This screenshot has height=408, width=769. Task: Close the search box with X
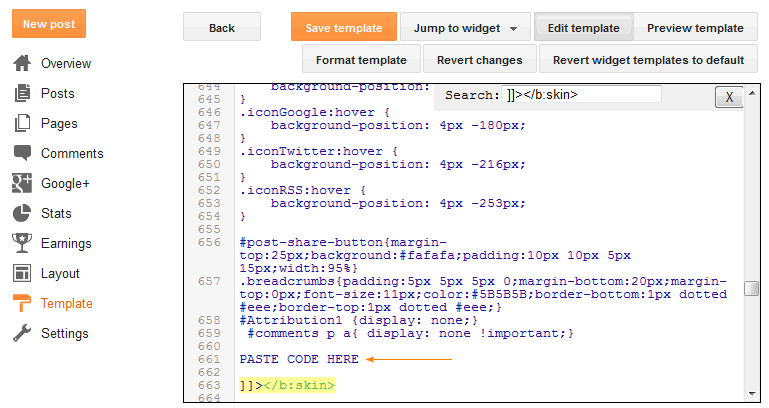[729, 97]
